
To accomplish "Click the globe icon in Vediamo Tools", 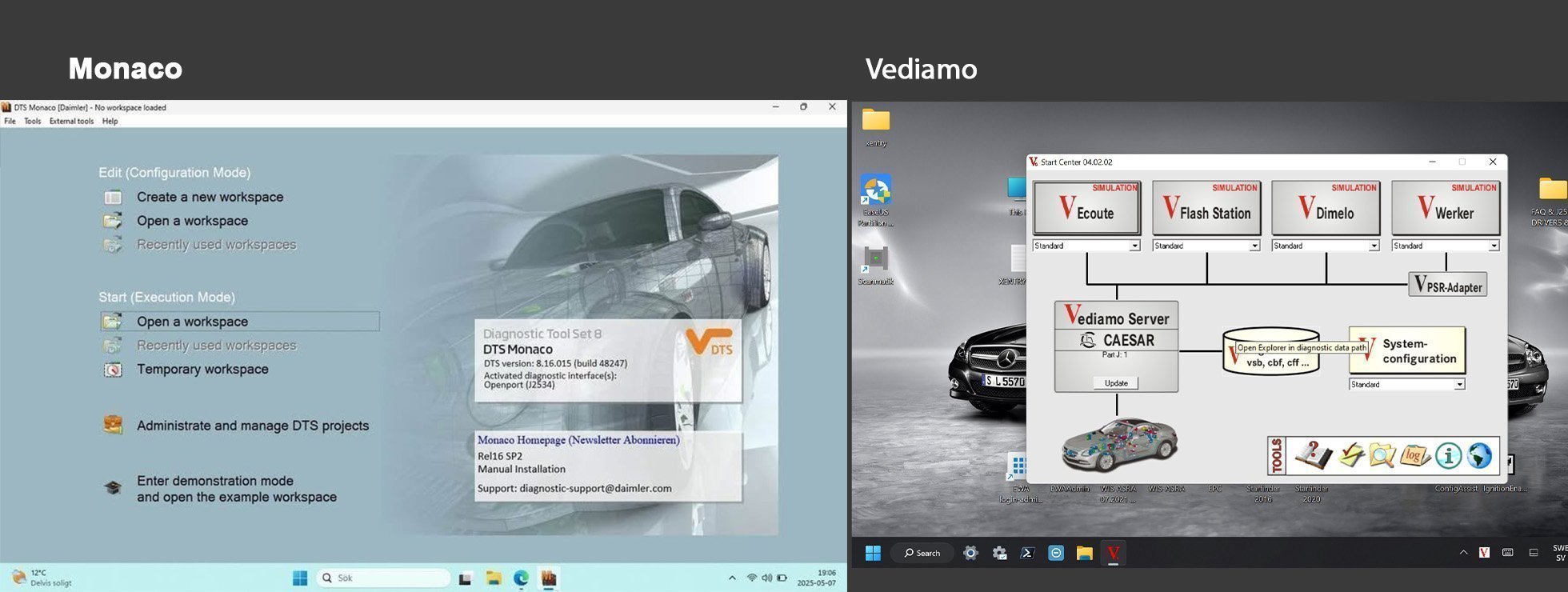I will tap(1480, 455).
